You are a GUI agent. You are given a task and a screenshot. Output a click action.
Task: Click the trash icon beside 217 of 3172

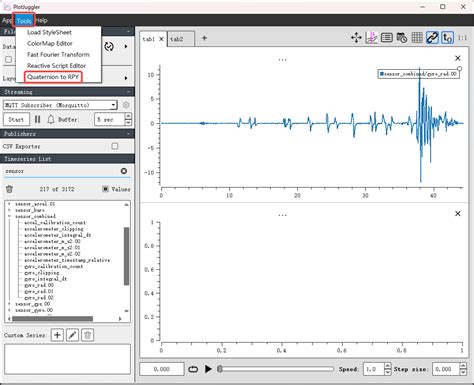click(9, 189)
